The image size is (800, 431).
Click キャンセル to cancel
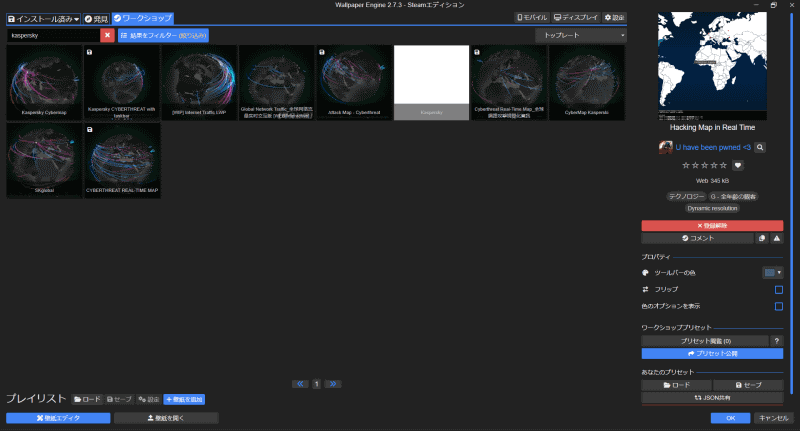(773, 418)
